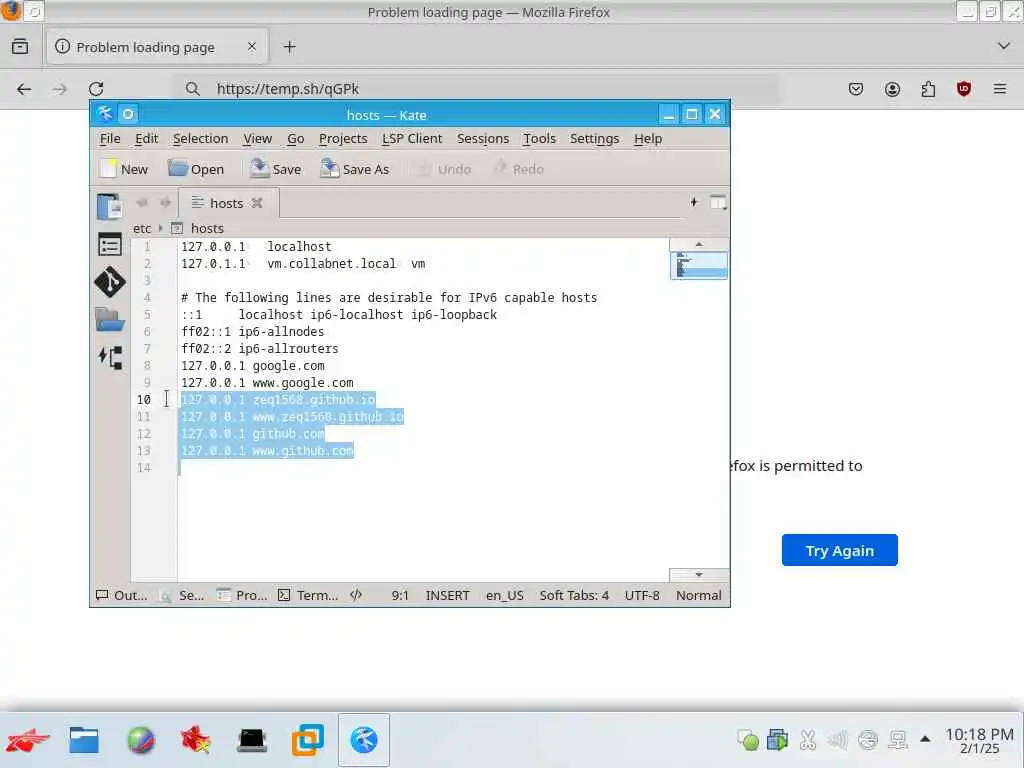Viewport: 1024px width, 768px height.
Task: Go back in Firefox
Action: [x=24, y=89]
